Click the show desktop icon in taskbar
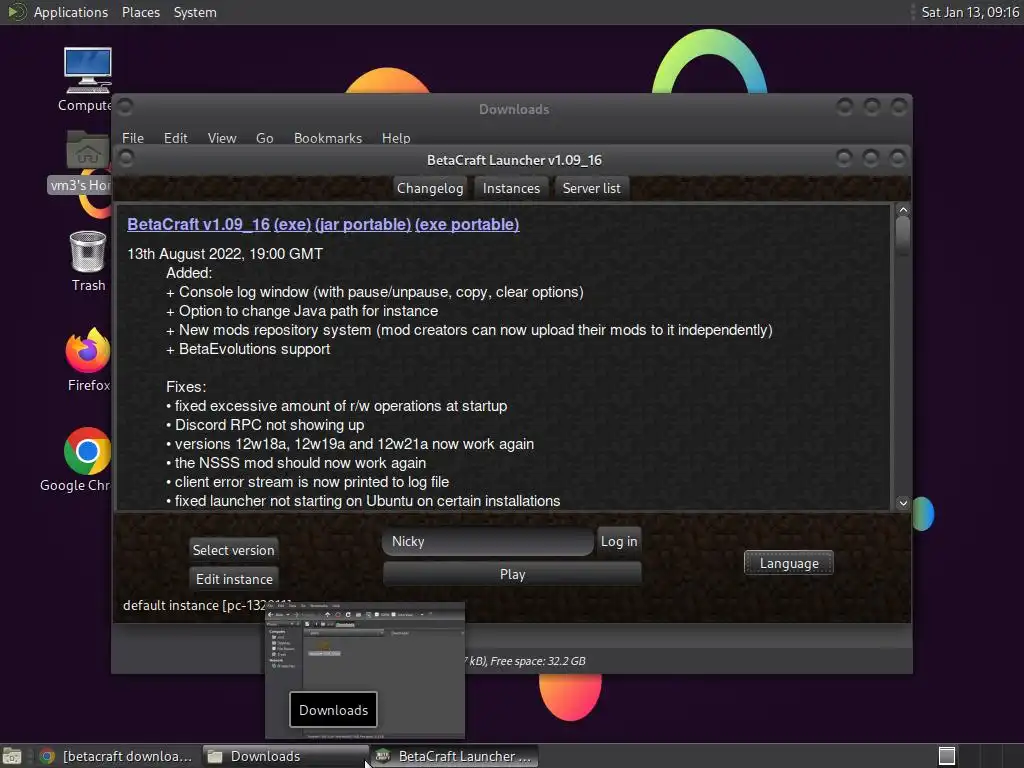1024x768 pixels. 12,756
